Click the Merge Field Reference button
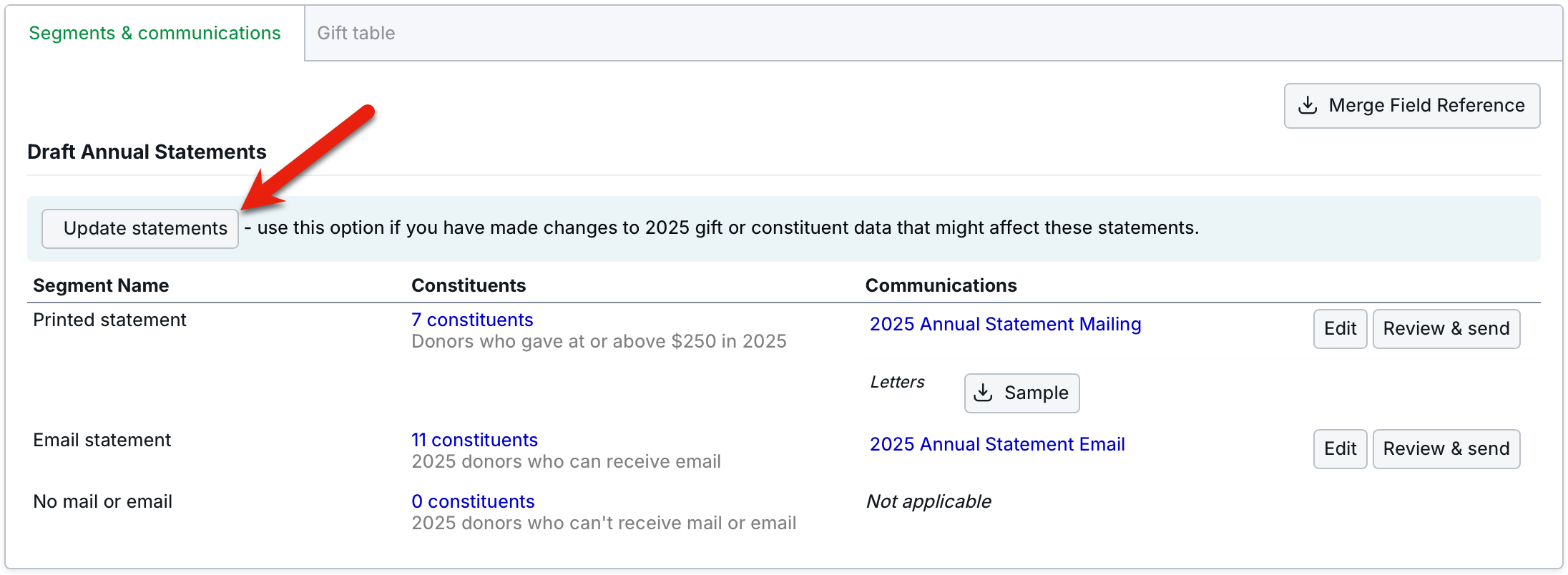Viewport: 1568px width, 575px height. pos(1411,106)
